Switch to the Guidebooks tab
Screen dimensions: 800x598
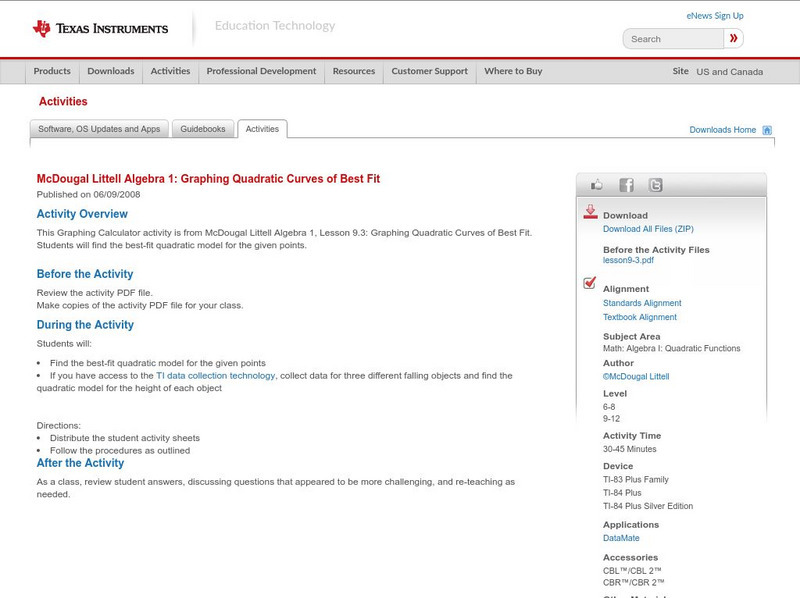[x=204, y=129]
